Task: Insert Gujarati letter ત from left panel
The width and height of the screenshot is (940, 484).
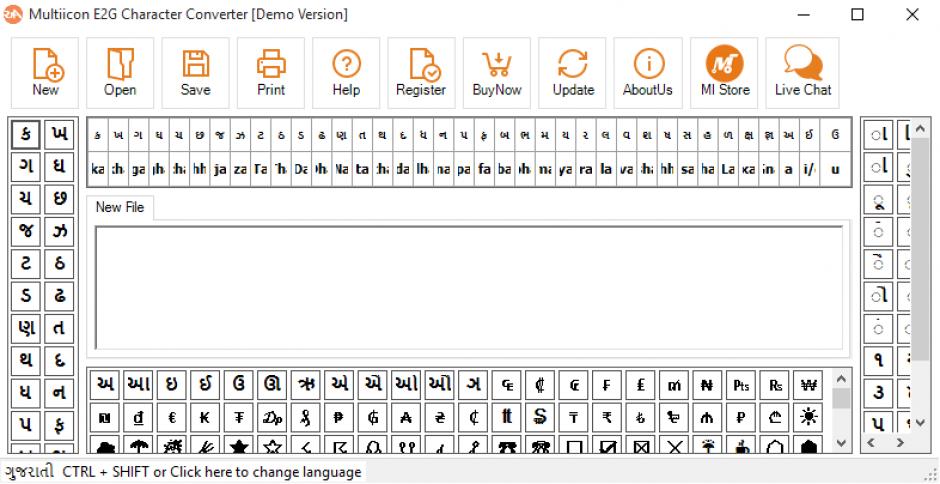Action: pos(59,329)
